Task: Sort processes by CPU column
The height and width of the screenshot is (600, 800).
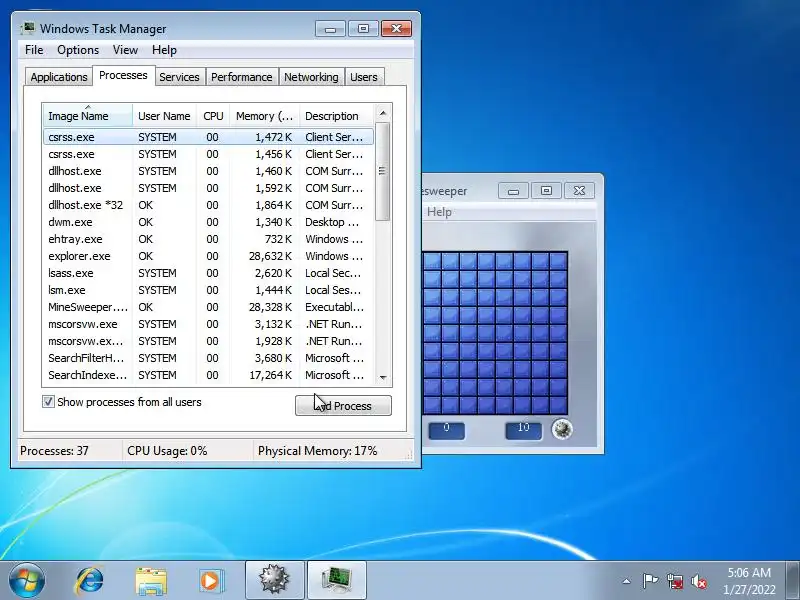Action: coord(213,116)
